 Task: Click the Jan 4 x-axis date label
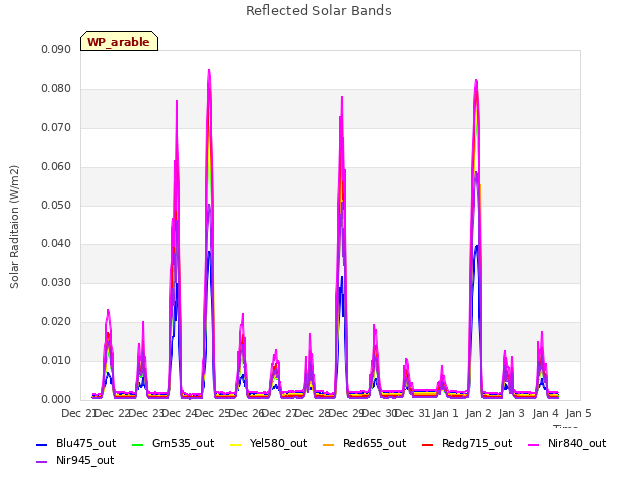coord(545,413)
